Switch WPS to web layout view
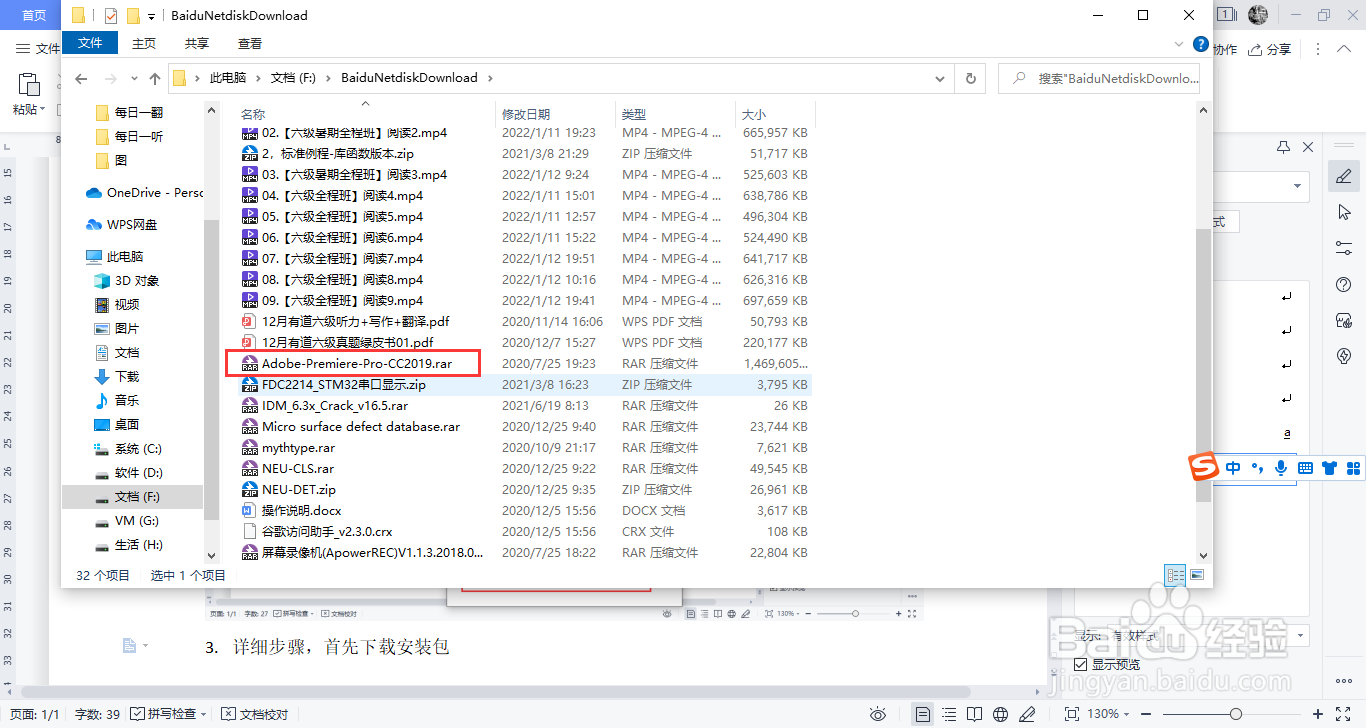Image resolution: width=1366 pixels, height=728 pixels. [x=1001, y=714]
